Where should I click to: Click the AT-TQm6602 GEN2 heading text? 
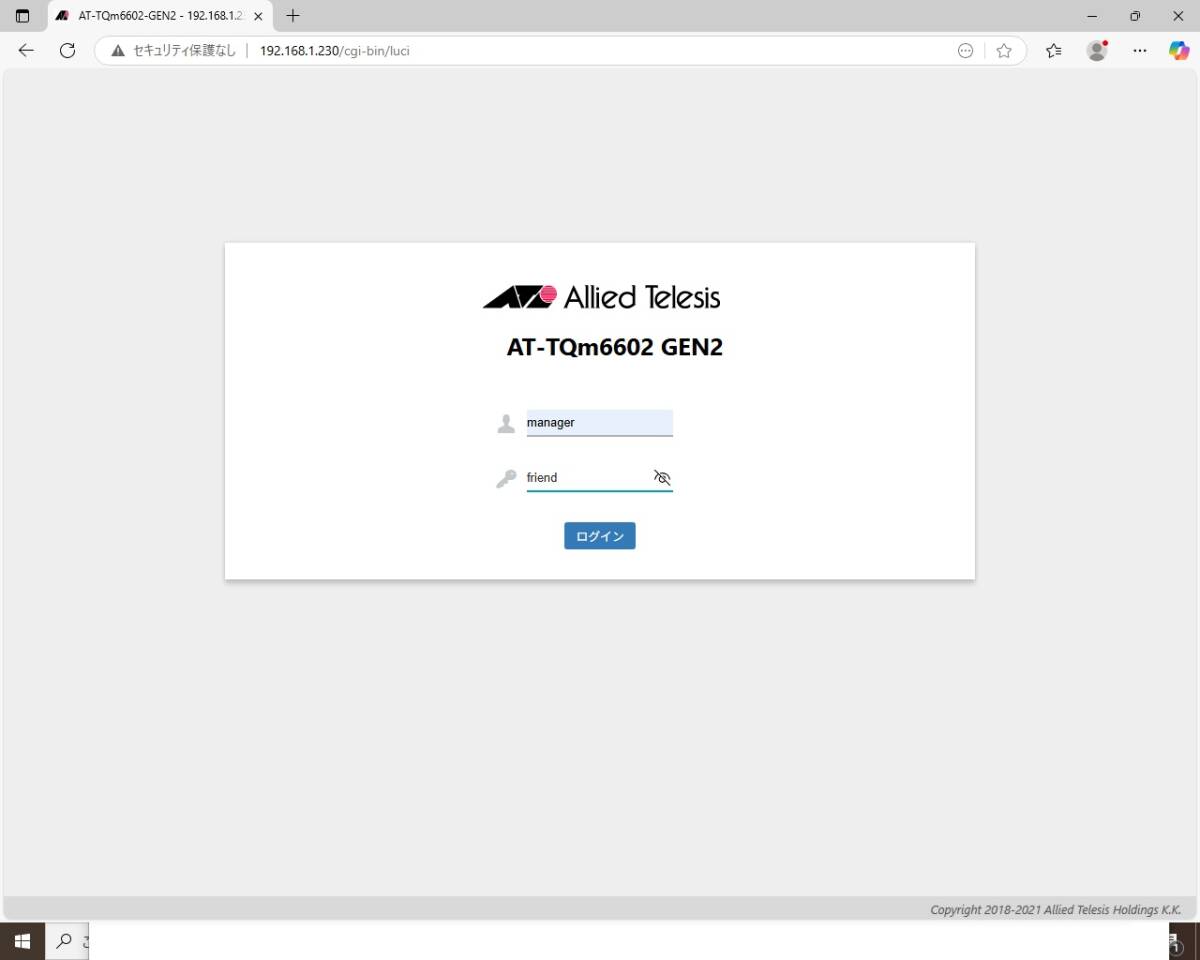(614, 348)
